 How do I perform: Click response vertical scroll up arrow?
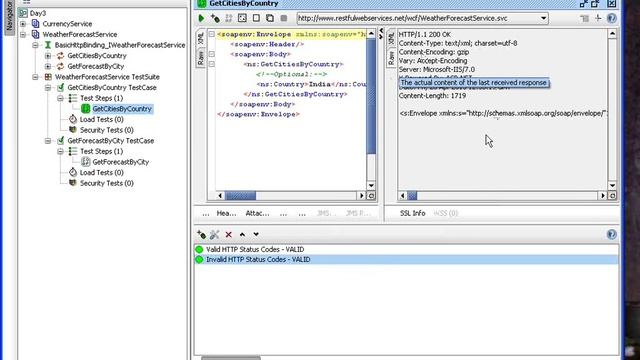(x=612, y=34)
